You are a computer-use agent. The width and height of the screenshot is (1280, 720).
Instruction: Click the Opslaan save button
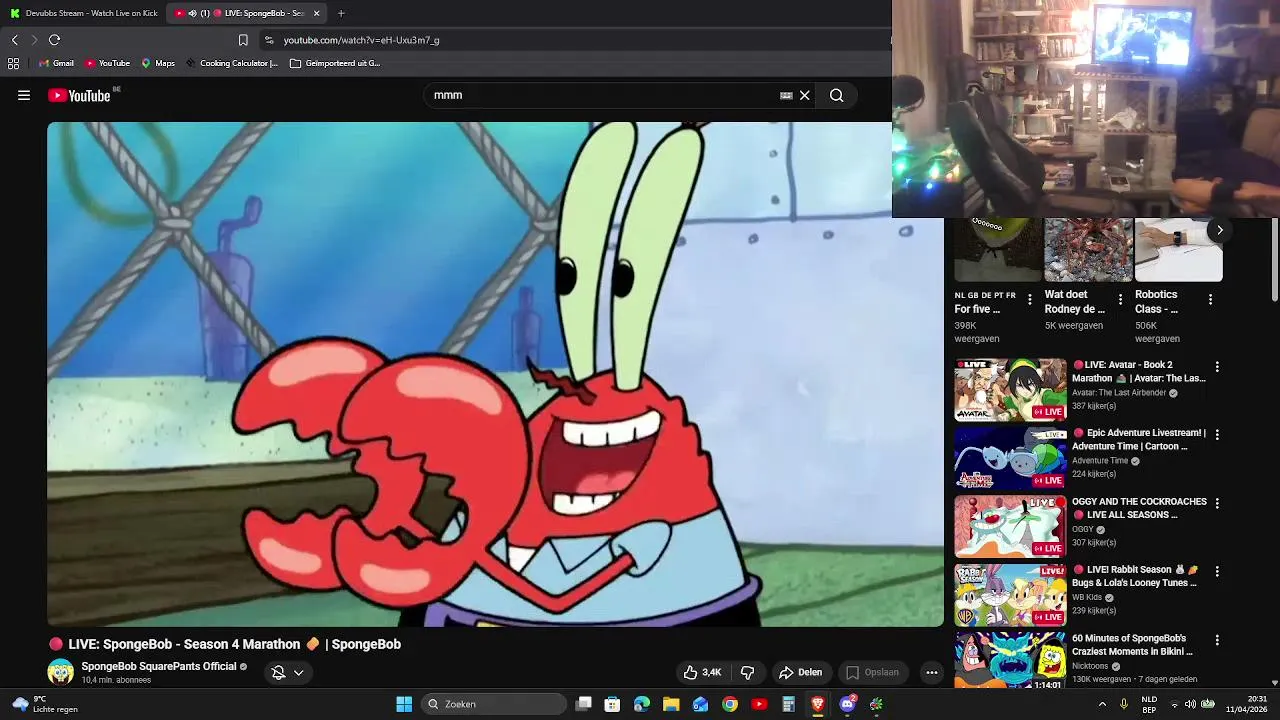pos(872,672)
